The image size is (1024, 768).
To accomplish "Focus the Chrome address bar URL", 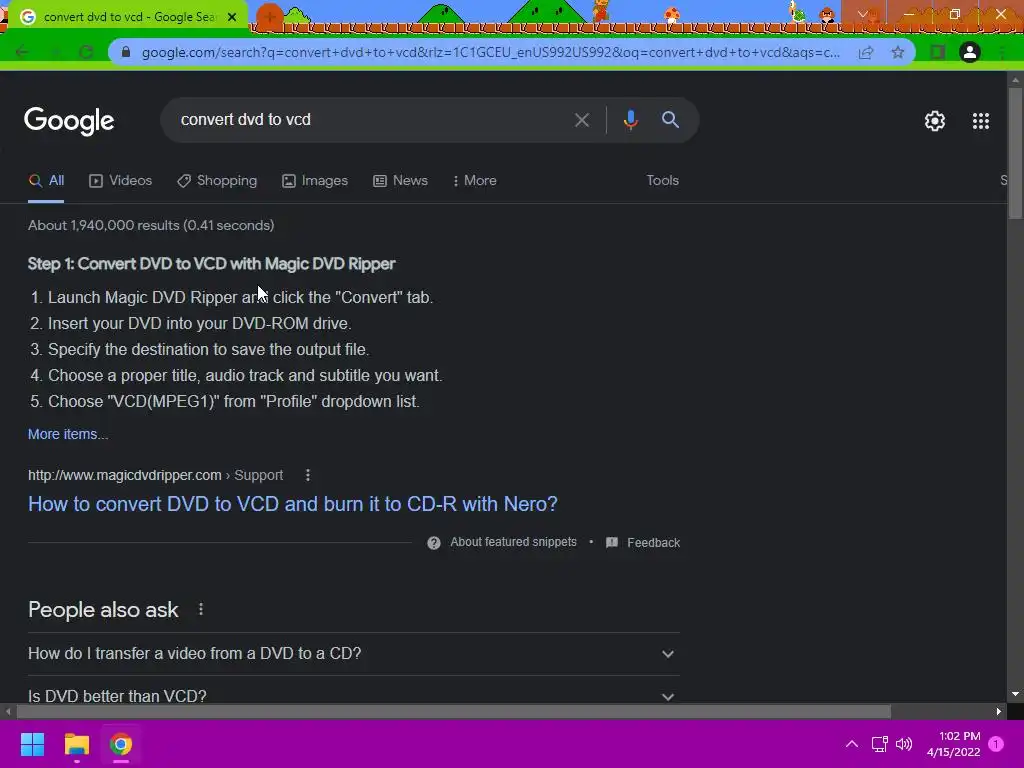I will 490,52.
